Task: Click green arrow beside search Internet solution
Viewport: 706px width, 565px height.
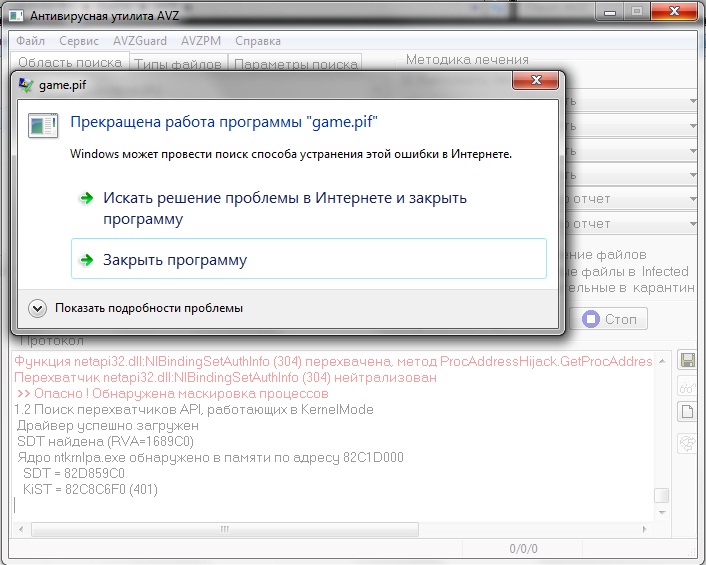Action: click(86, 198)
